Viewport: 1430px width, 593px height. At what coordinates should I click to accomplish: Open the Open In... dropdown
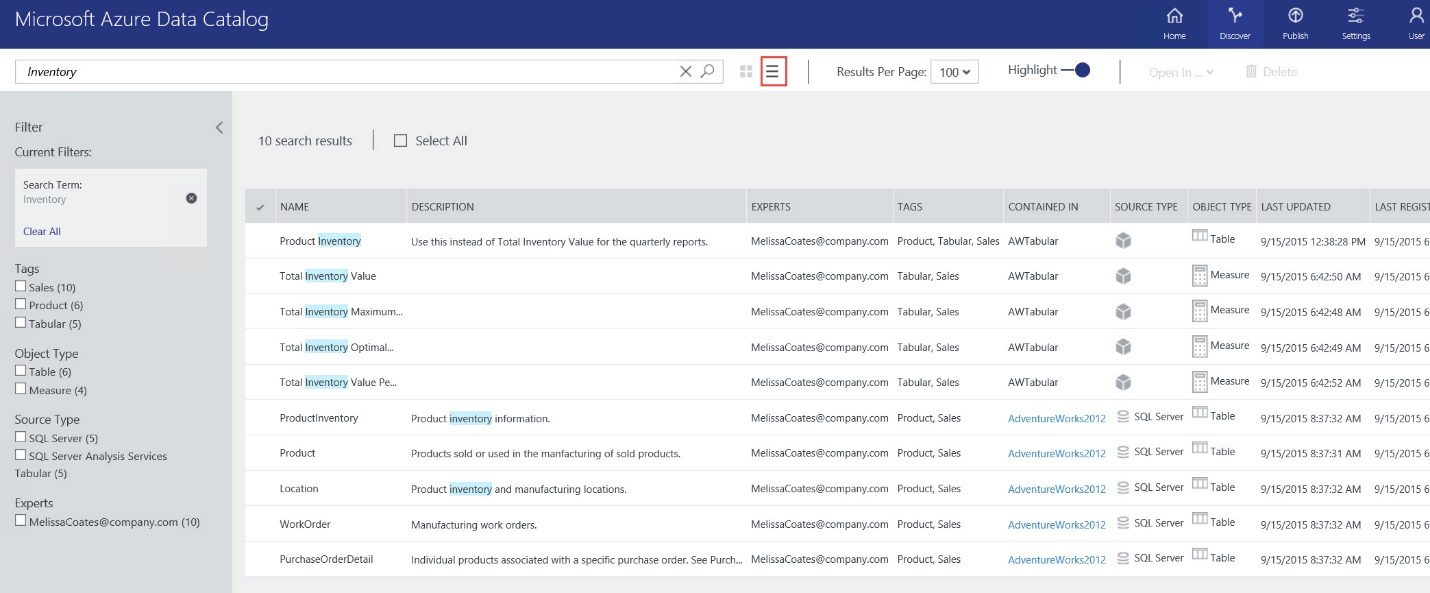pyautogui.click(x=1182, y=72)
